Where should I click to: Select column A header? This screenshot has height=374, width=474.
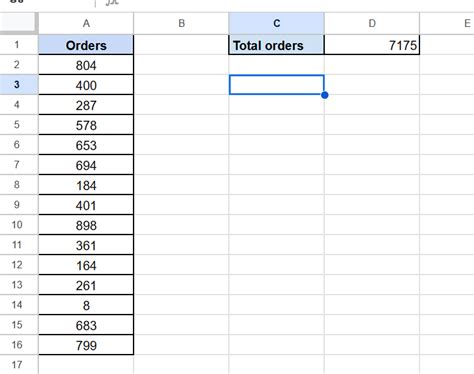86,23
